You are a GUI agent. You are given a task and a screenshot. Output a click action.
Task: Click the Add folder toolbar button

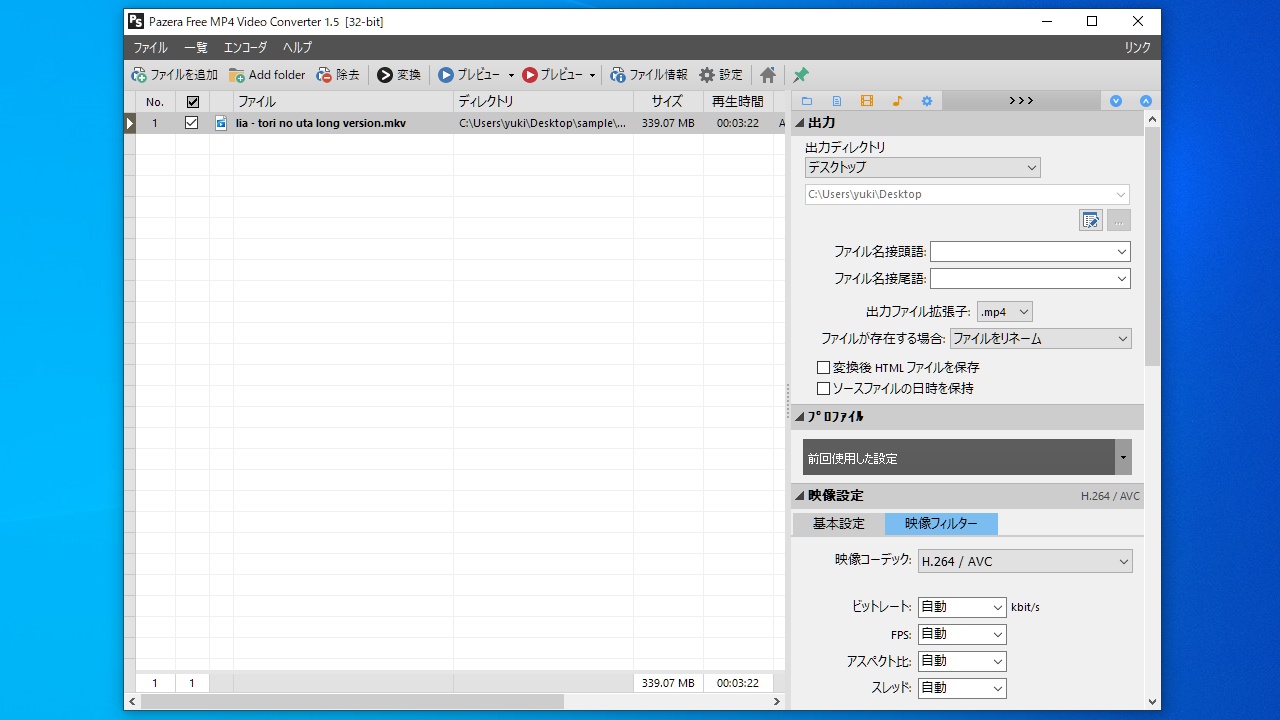click(x=267, y=75)
